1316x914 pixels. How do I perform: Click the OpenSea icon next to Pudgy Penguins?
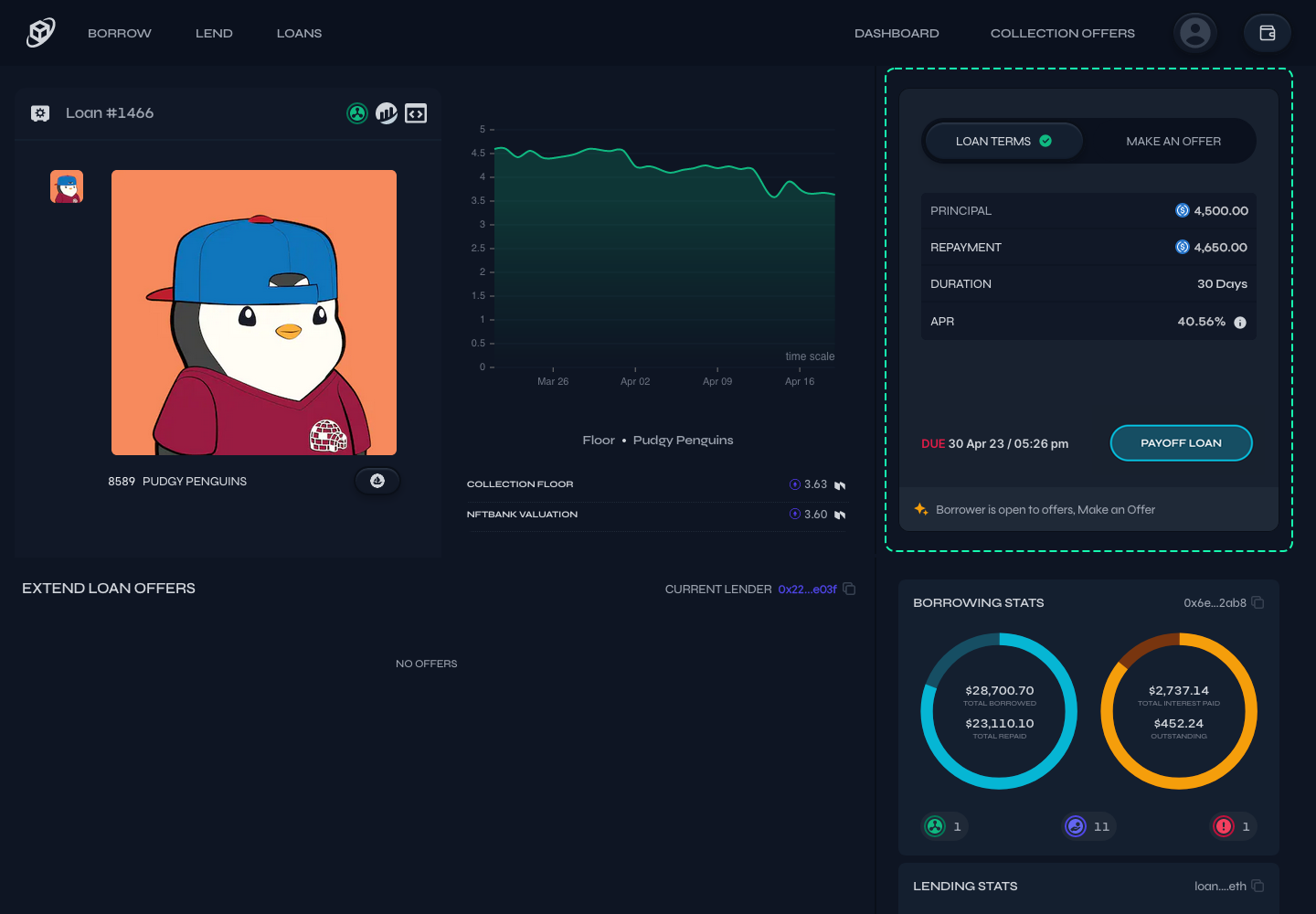[377, 481]
